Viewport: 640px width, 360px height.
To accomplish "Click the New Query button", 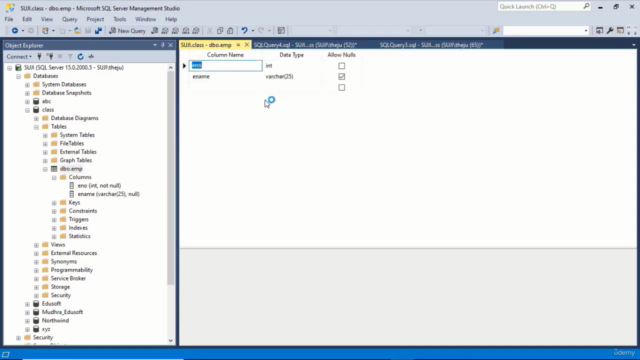I will [127, 31].
